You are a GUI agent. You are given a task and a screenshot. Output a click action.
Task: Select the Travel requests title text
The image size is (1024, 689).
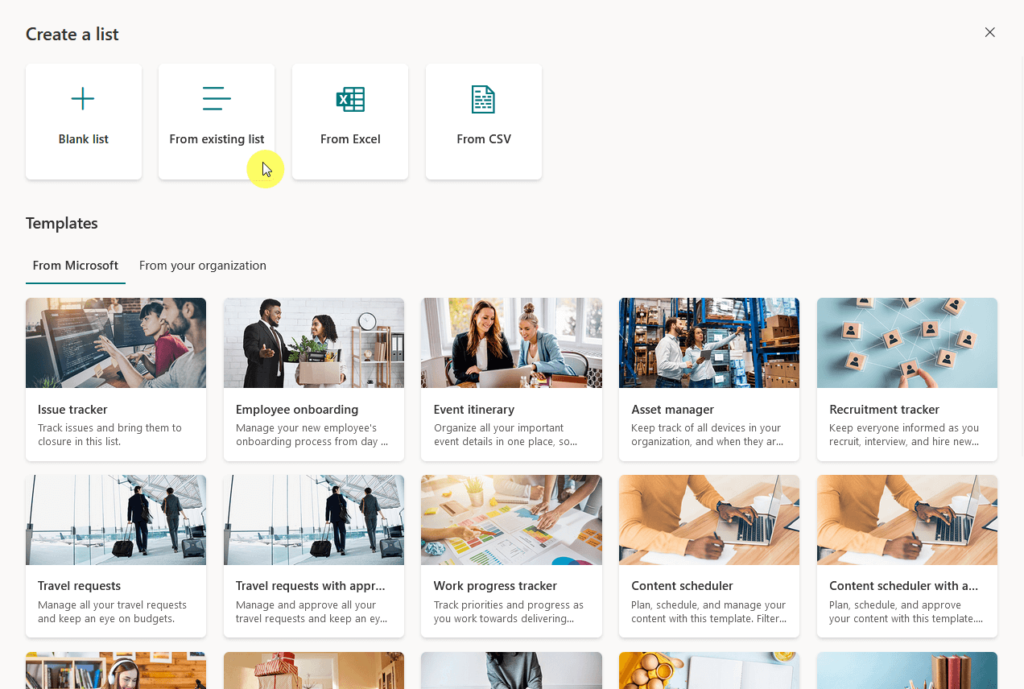click(x=79, y=586)
